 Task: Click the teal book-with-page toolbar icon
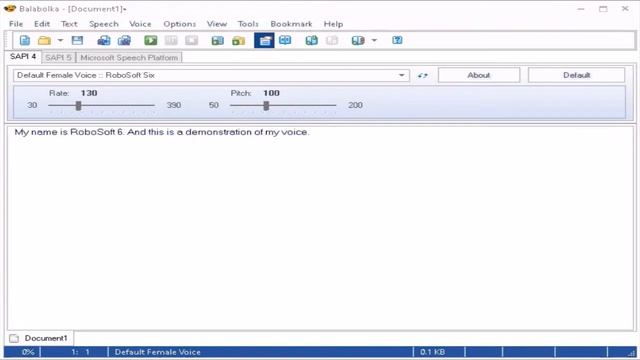coord(311,40)
